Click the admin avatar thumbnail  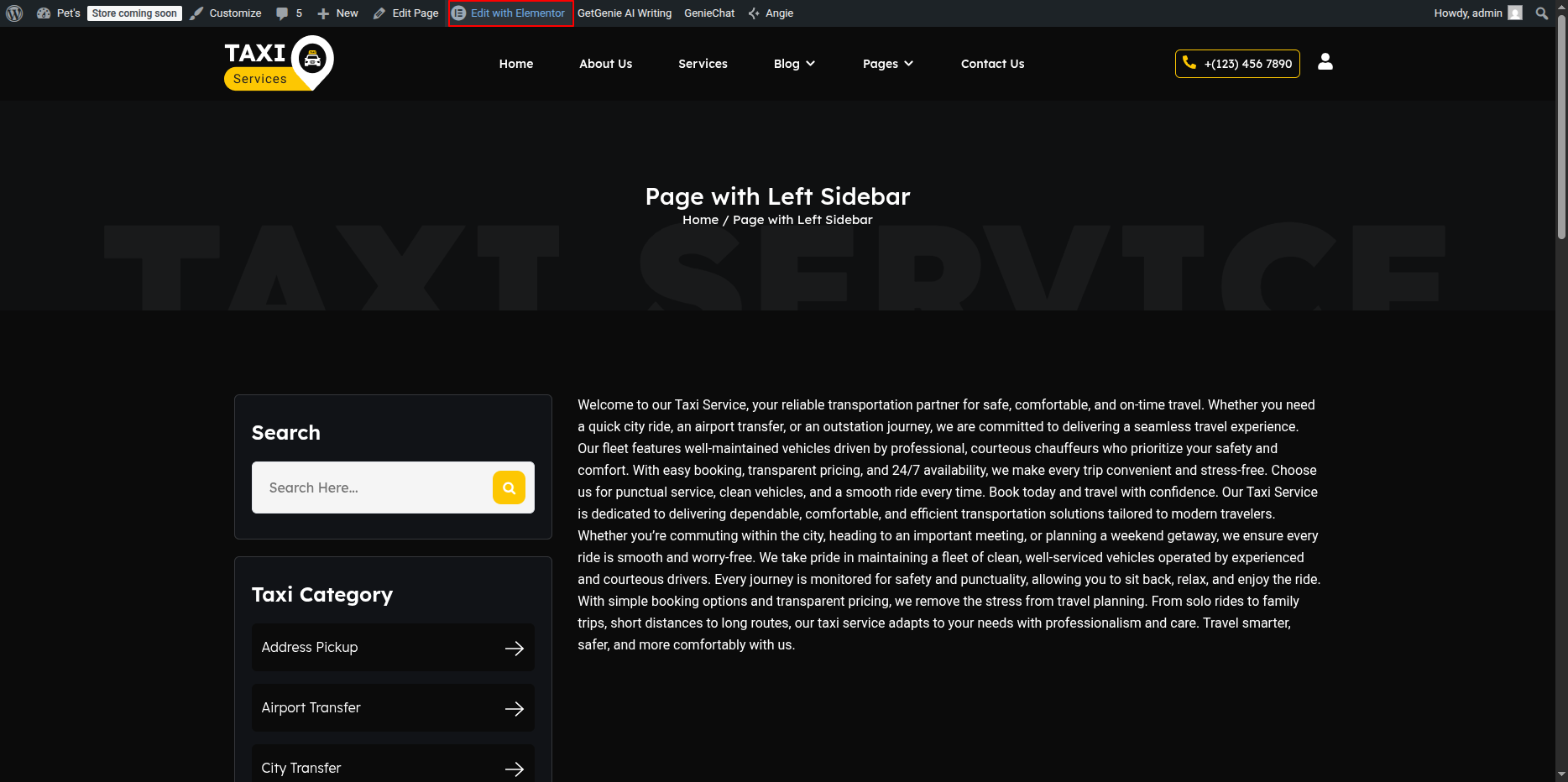click(1515, 13)
